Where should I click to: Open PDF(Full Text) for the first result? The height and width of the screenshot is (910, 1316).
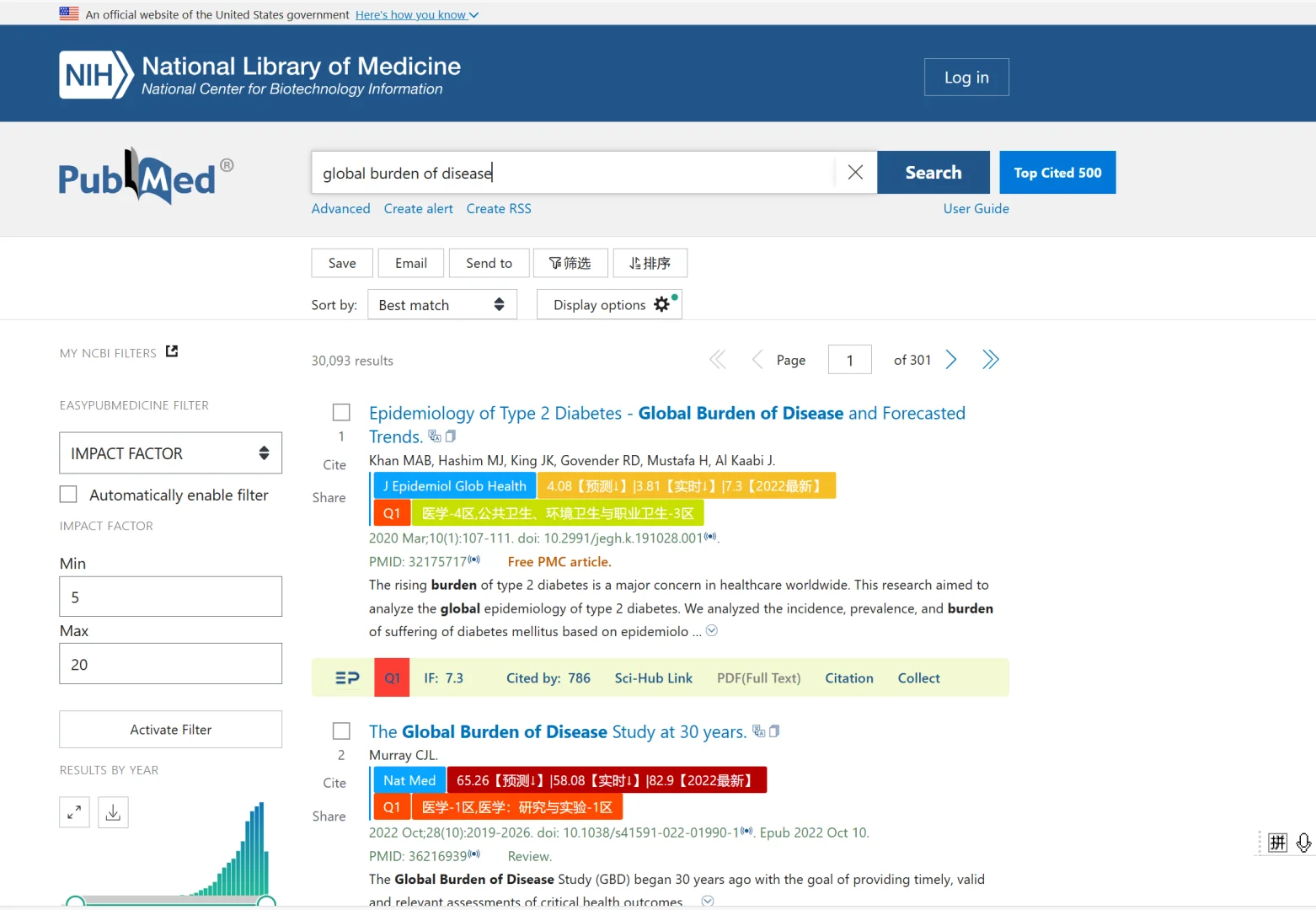pos(759,677)
